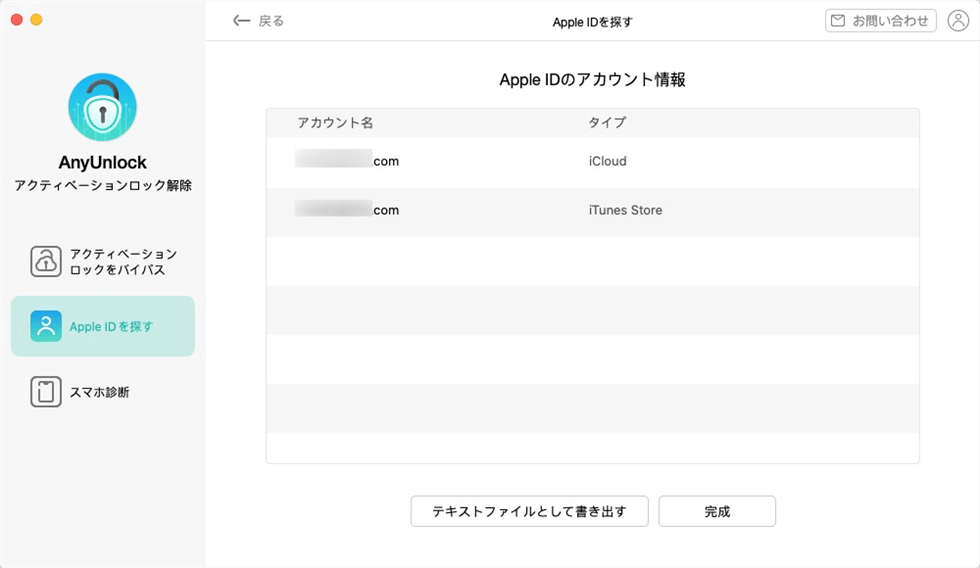Click the Apple IDのアカウント情報 heading
This screenshot has width=980, height=568.
coord(592,80)
